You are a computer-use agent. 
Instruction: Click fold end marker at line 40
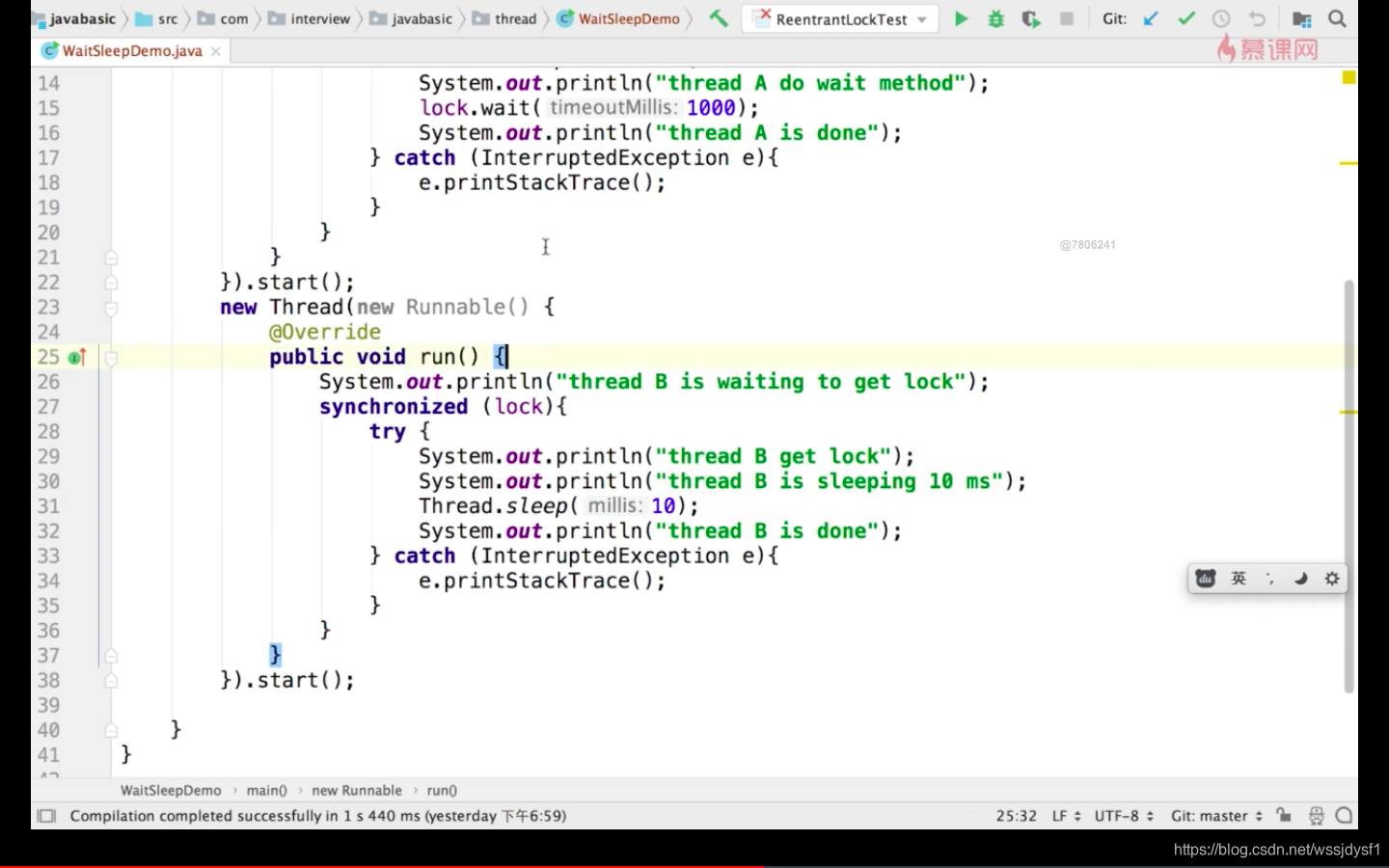111,730
